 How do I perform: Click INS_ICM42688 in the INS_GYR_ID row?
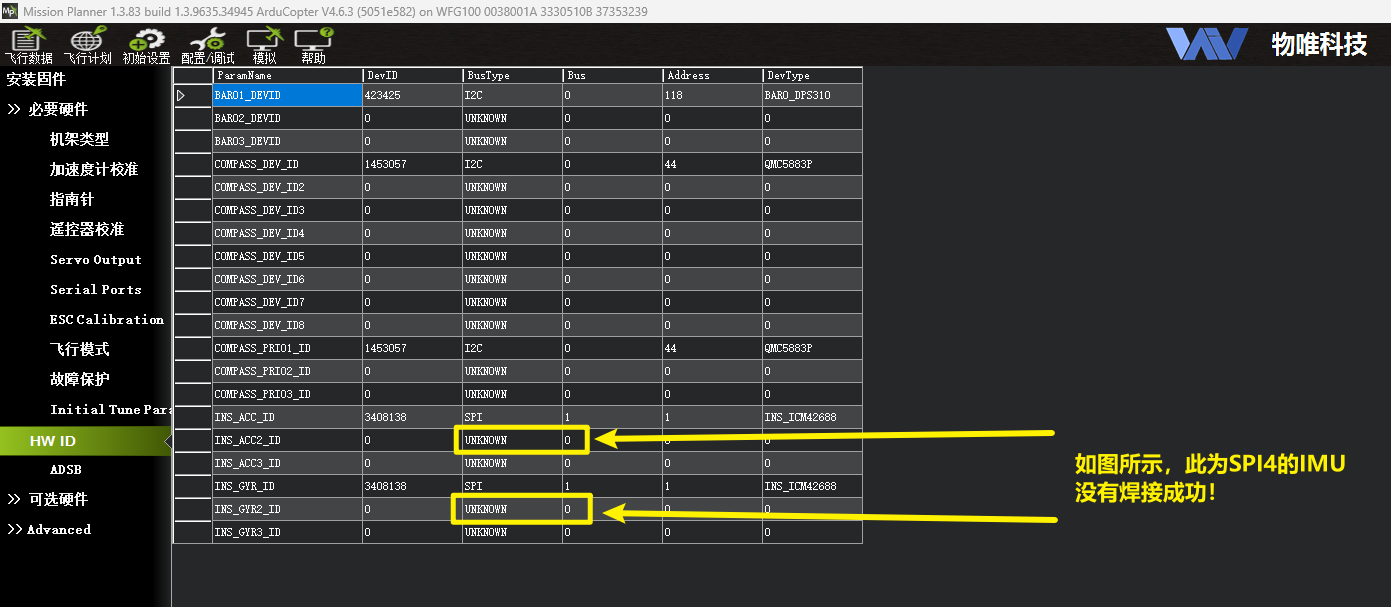tap(812, 486)
